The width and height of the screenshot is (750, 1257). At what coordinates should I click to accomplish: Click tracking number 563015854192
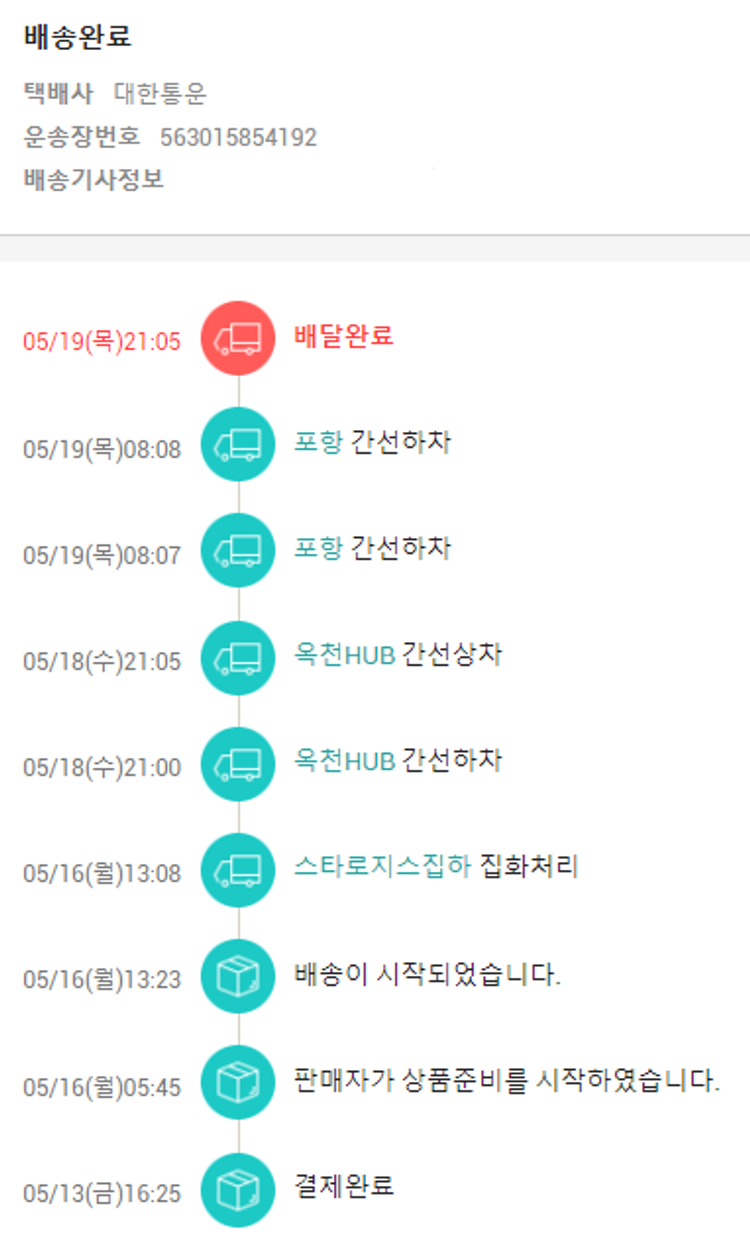tap(238, 137)
